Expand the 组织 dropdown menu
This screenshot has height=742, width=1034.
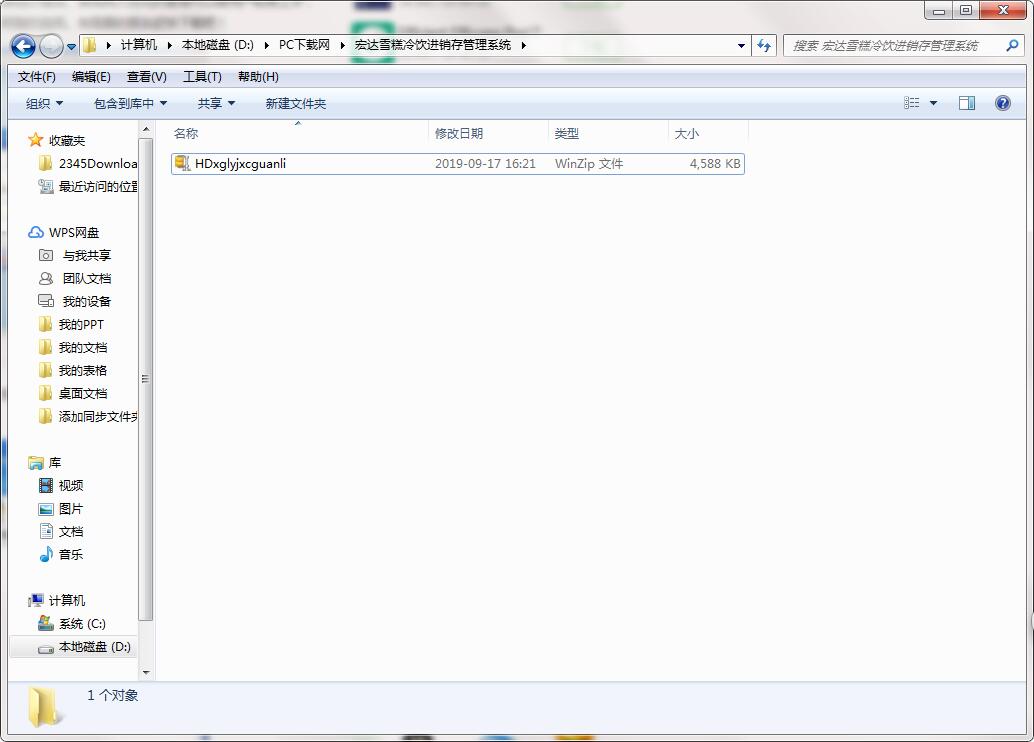point(44,103)
